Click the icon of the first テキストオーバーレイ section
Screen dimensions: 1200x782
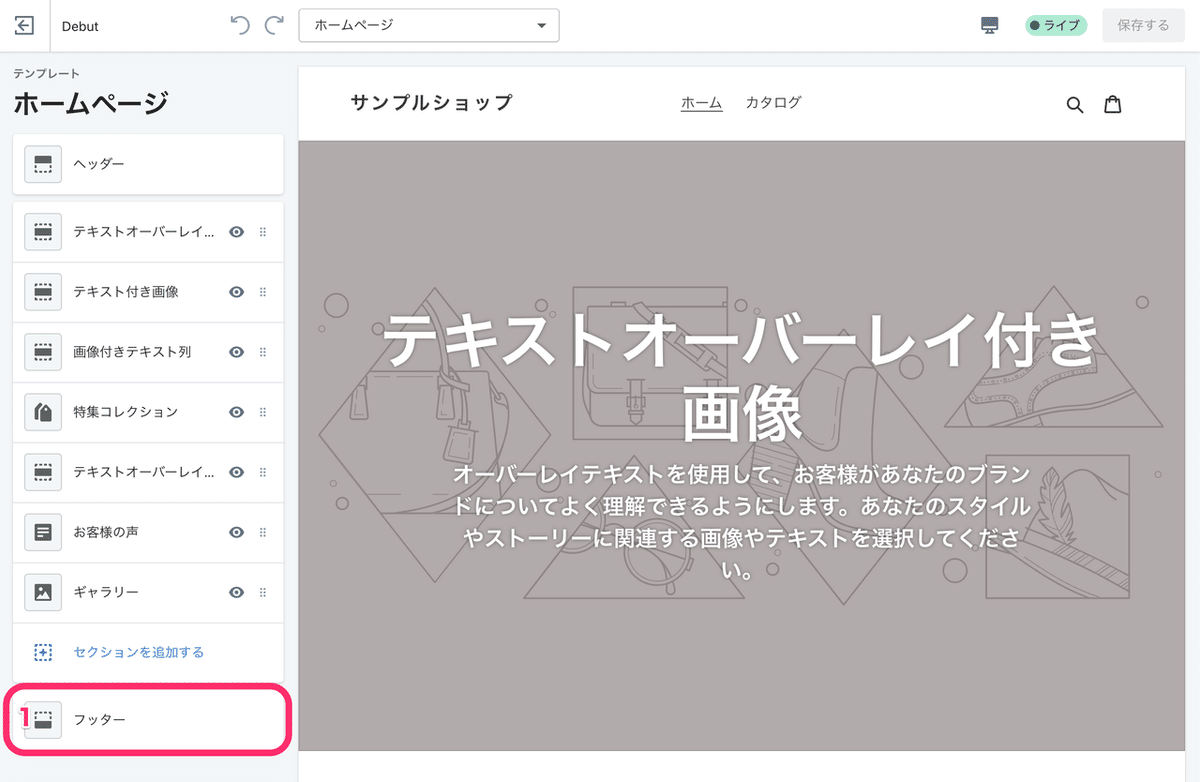(x=43, y=232)
